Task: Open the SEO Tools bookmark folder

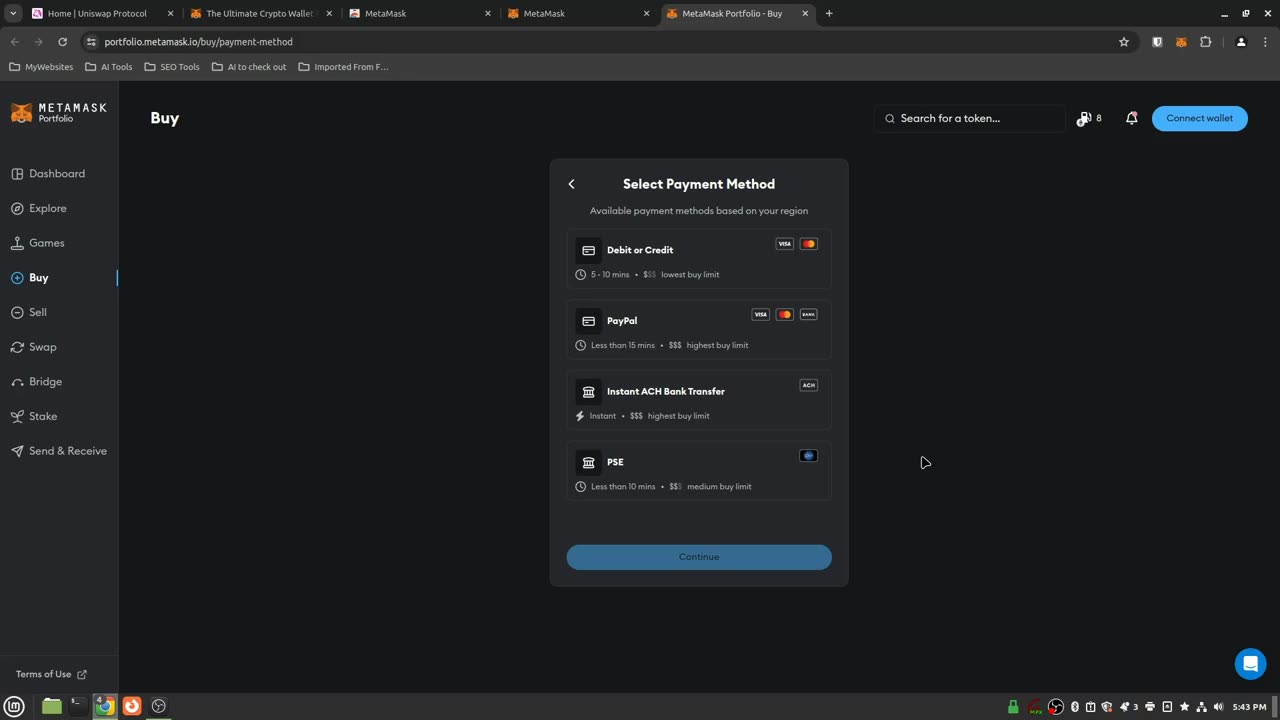Action: point(172,67)
